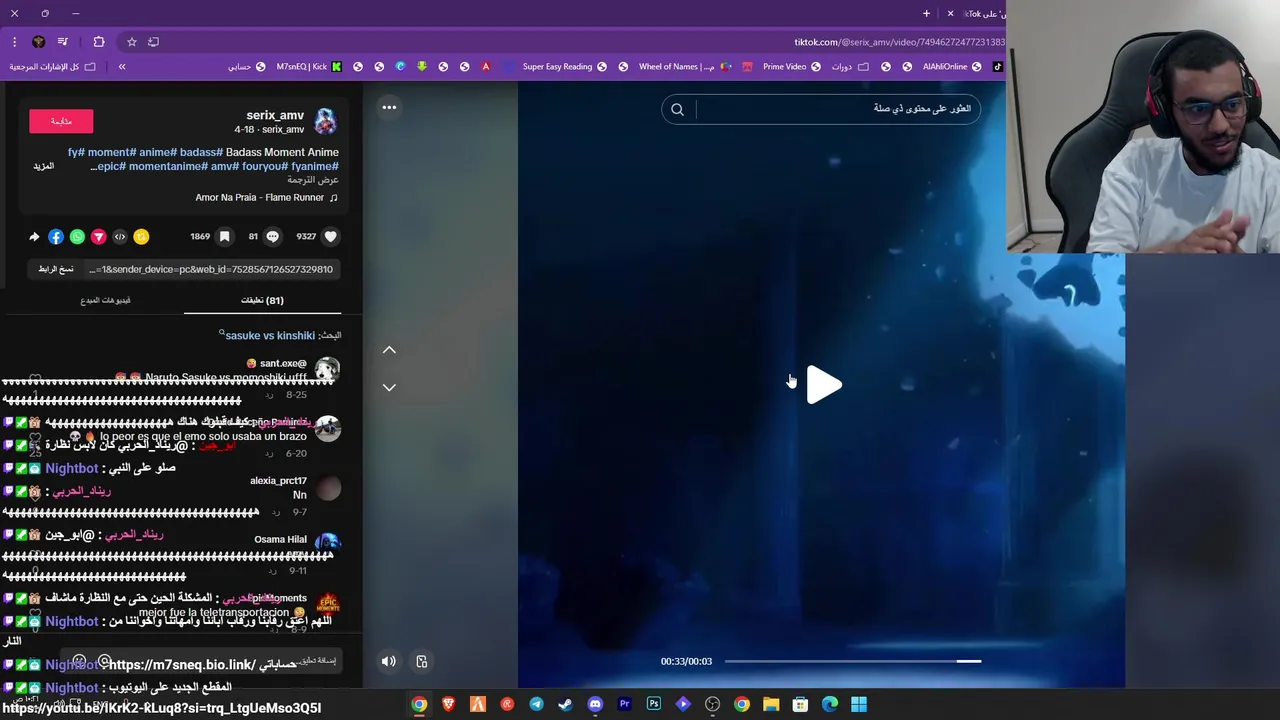Open the Chrome media controls icon
The width and height of the screenshot is (1280, 720).
[x=63, y=42]
